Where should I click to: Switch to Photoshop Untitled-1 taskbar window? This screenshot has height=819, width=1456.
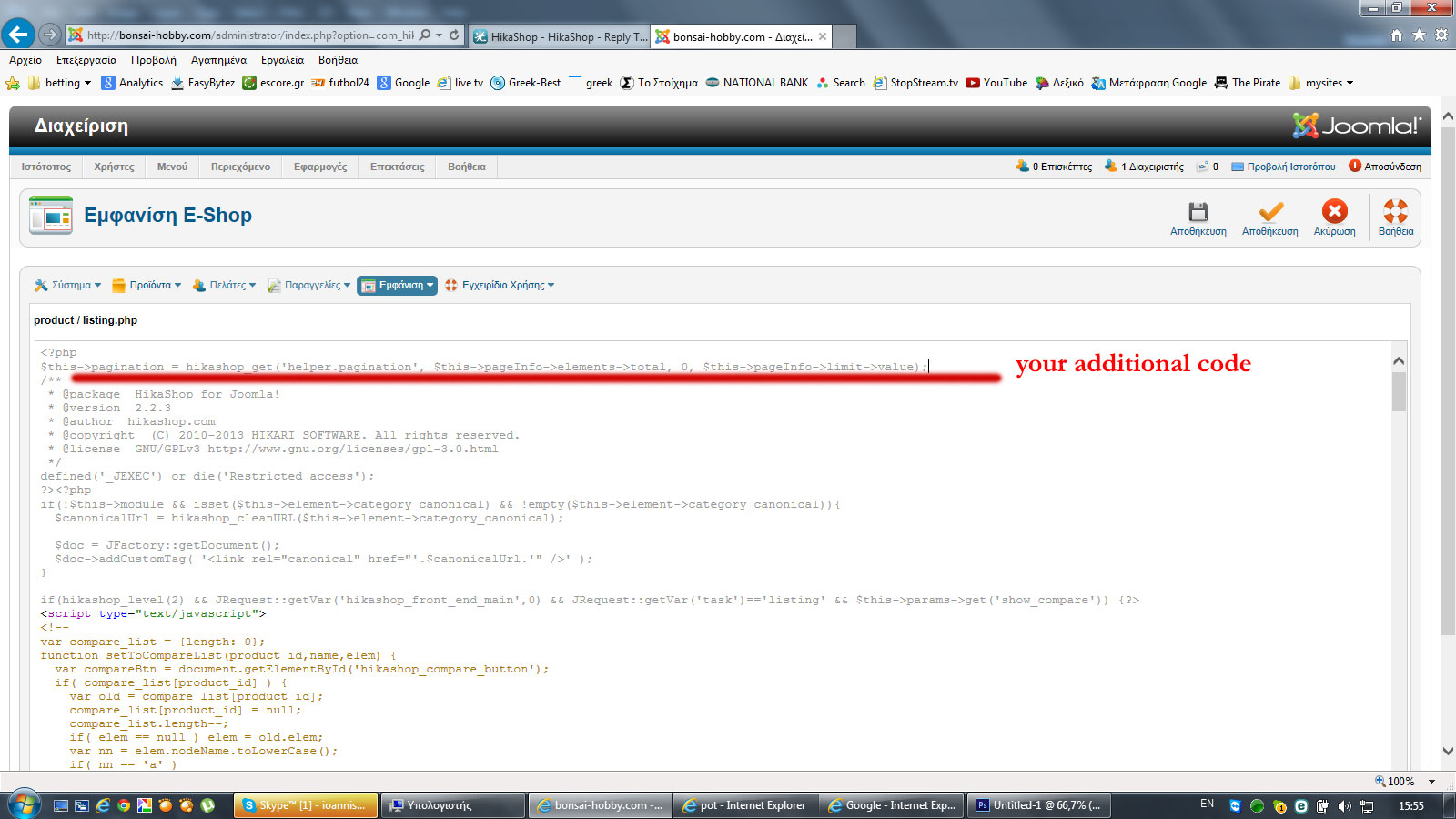(x=1039, y=805)
